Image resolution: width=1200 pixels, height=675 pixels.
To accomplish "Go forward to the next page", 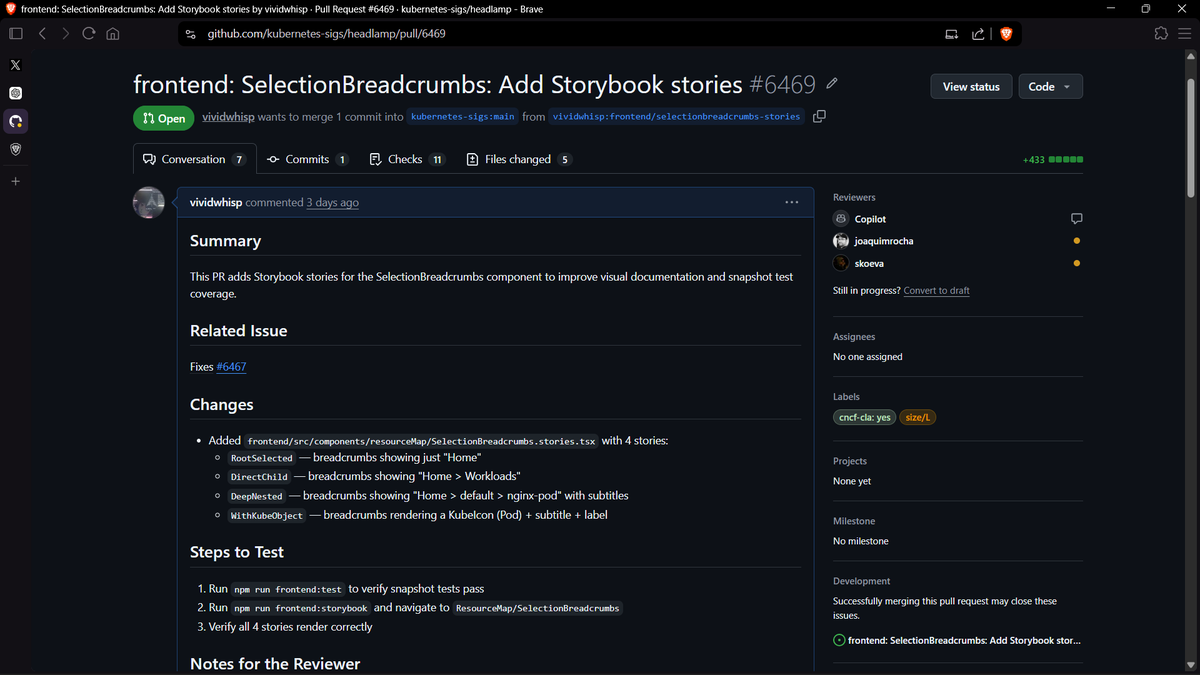I will pyautogui.click(x=65, y=33).
